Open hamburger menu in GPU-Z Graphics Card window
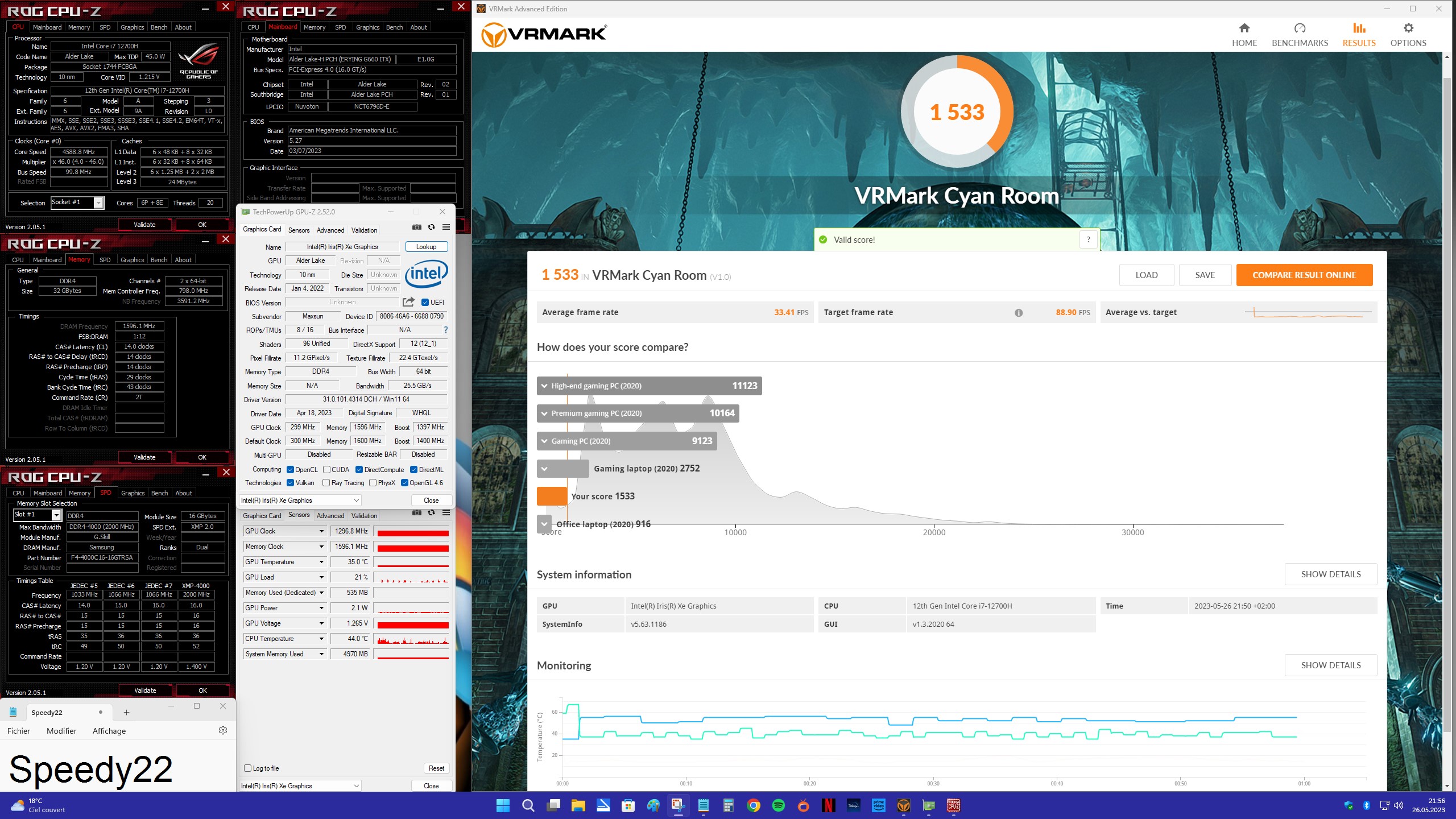The width and height of the screenshot is (1456, 819). pyautogui.click(x=446, y=227)
